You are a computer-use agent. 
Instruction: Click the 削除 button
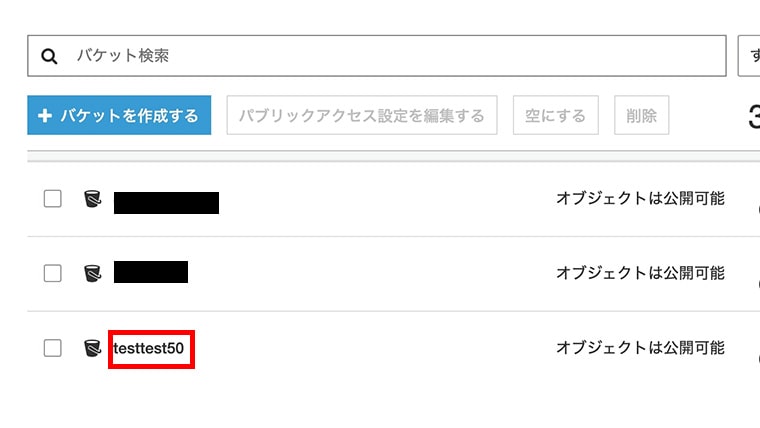click(x=641, y=115)
